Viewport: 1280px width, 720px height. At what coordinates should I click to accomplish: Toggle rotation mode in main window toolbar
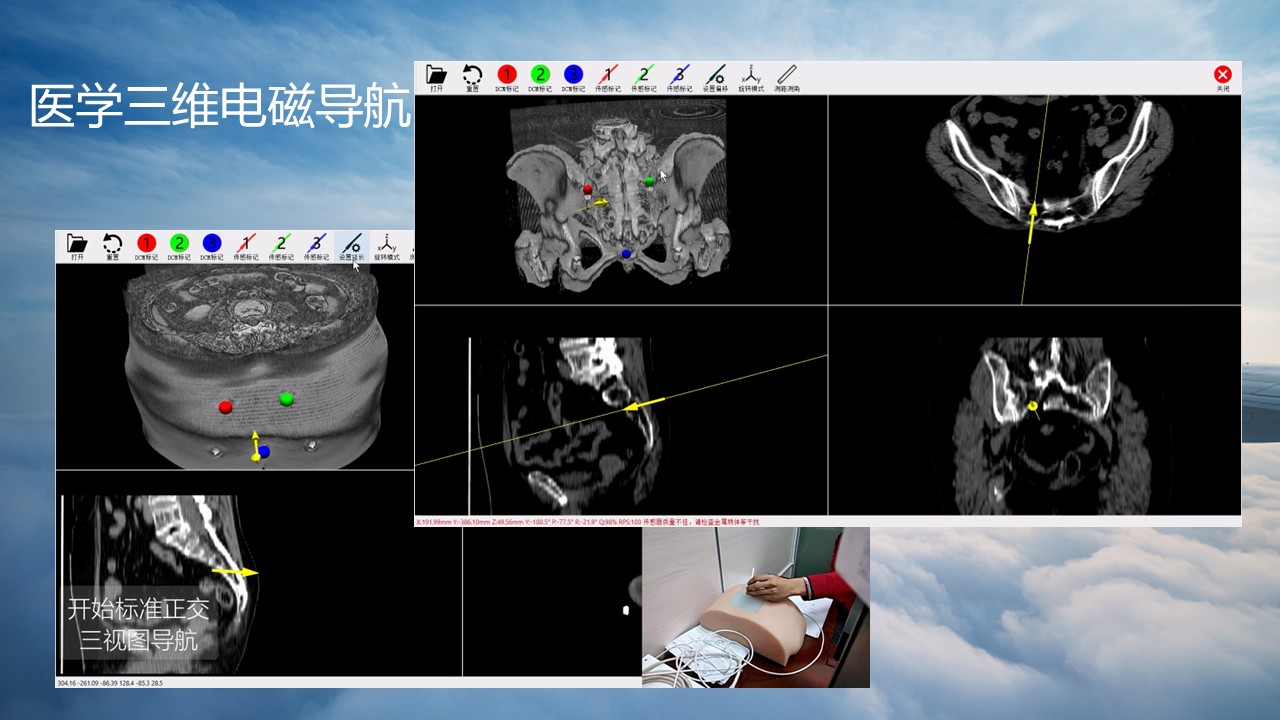pos(751,76)
